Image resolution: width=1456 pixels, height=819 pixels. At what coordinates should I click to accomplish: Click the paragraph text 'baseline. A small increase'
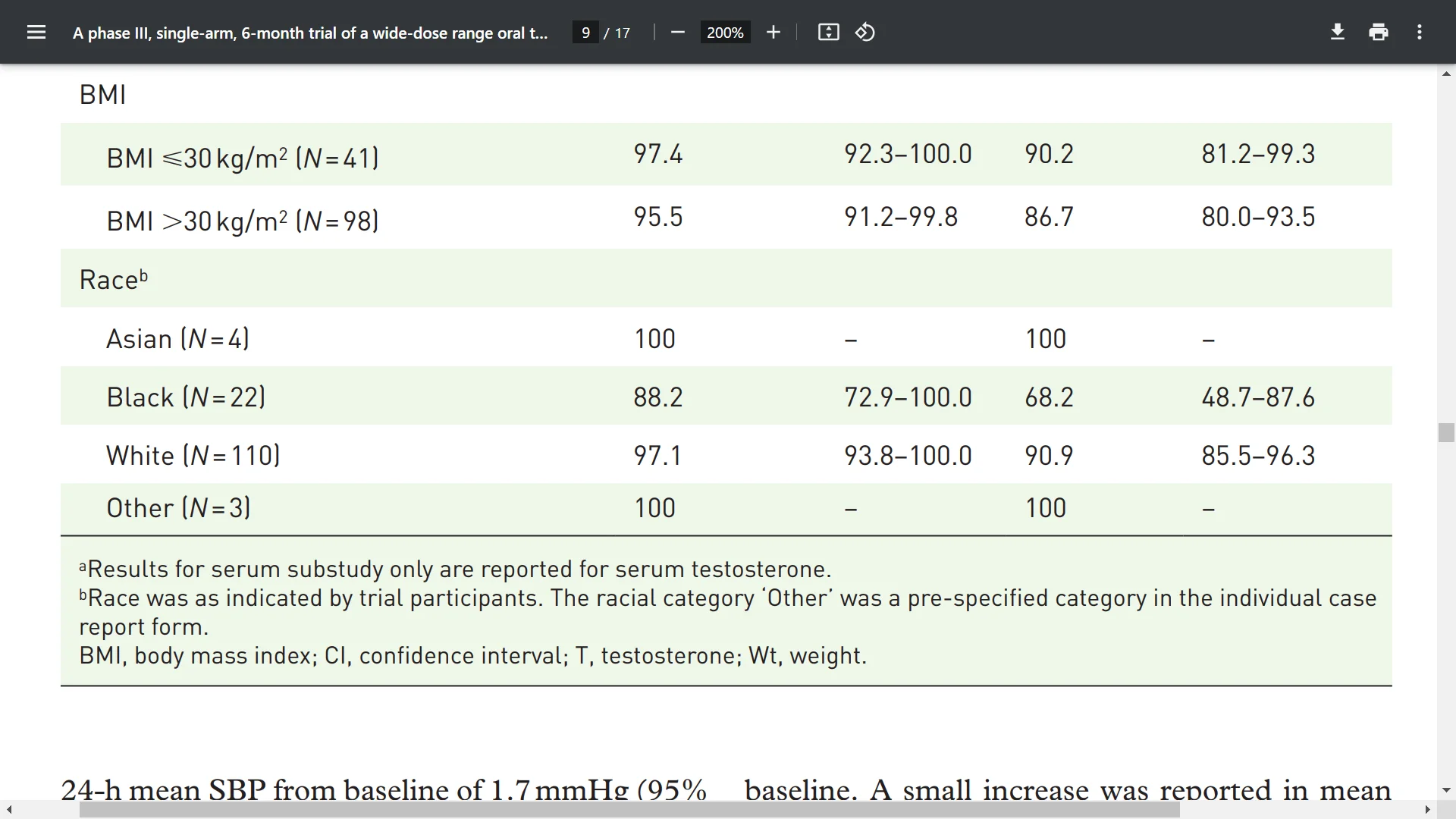[1068, 789]
